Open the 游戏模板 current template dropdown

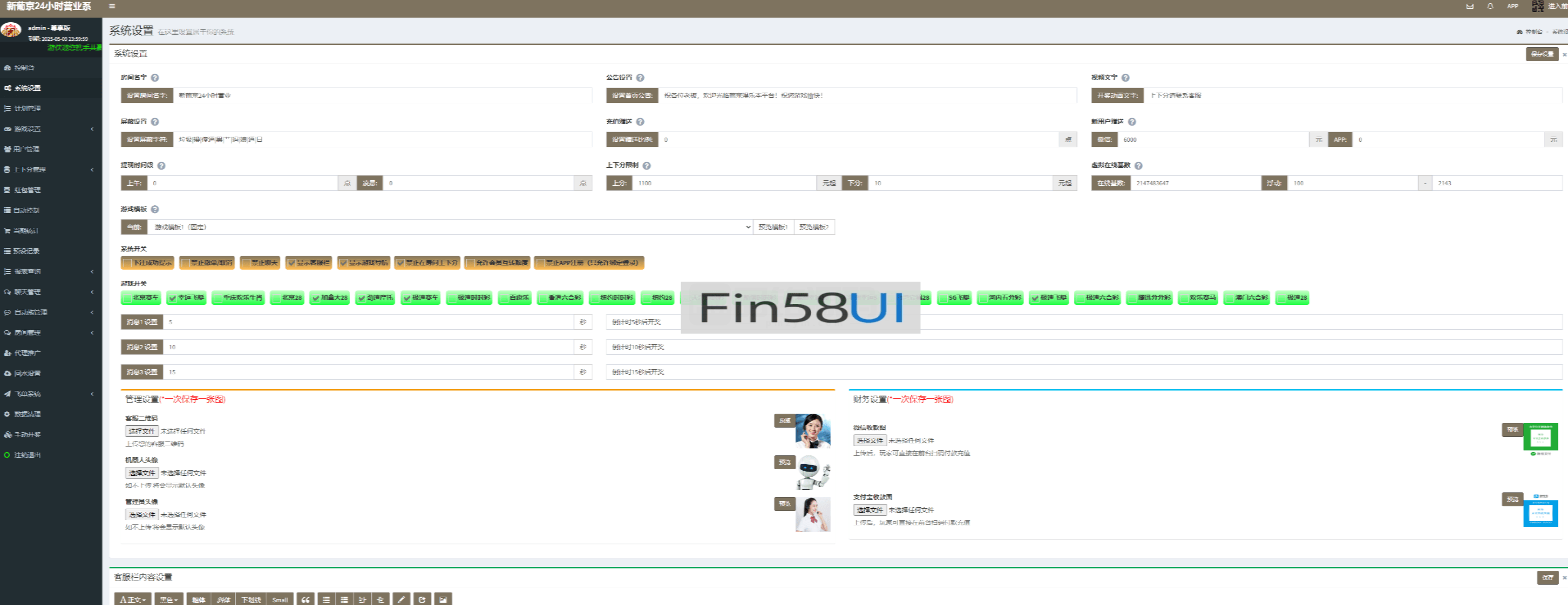[x=449, y=227]
